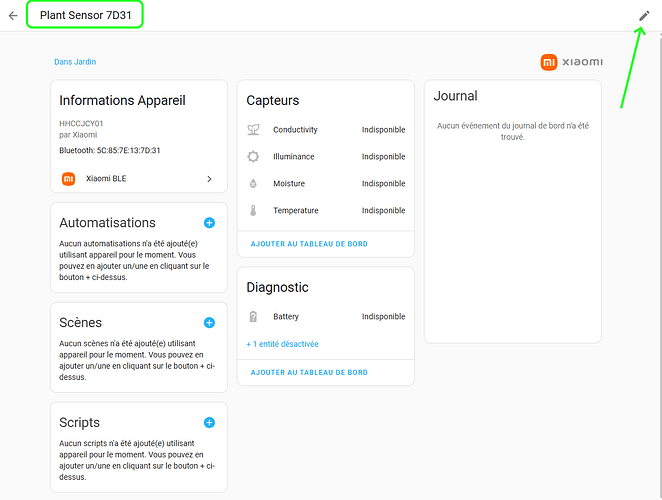662x500 pixels.
Task: Click the Conductivity sensor icon
Action: 253,130
